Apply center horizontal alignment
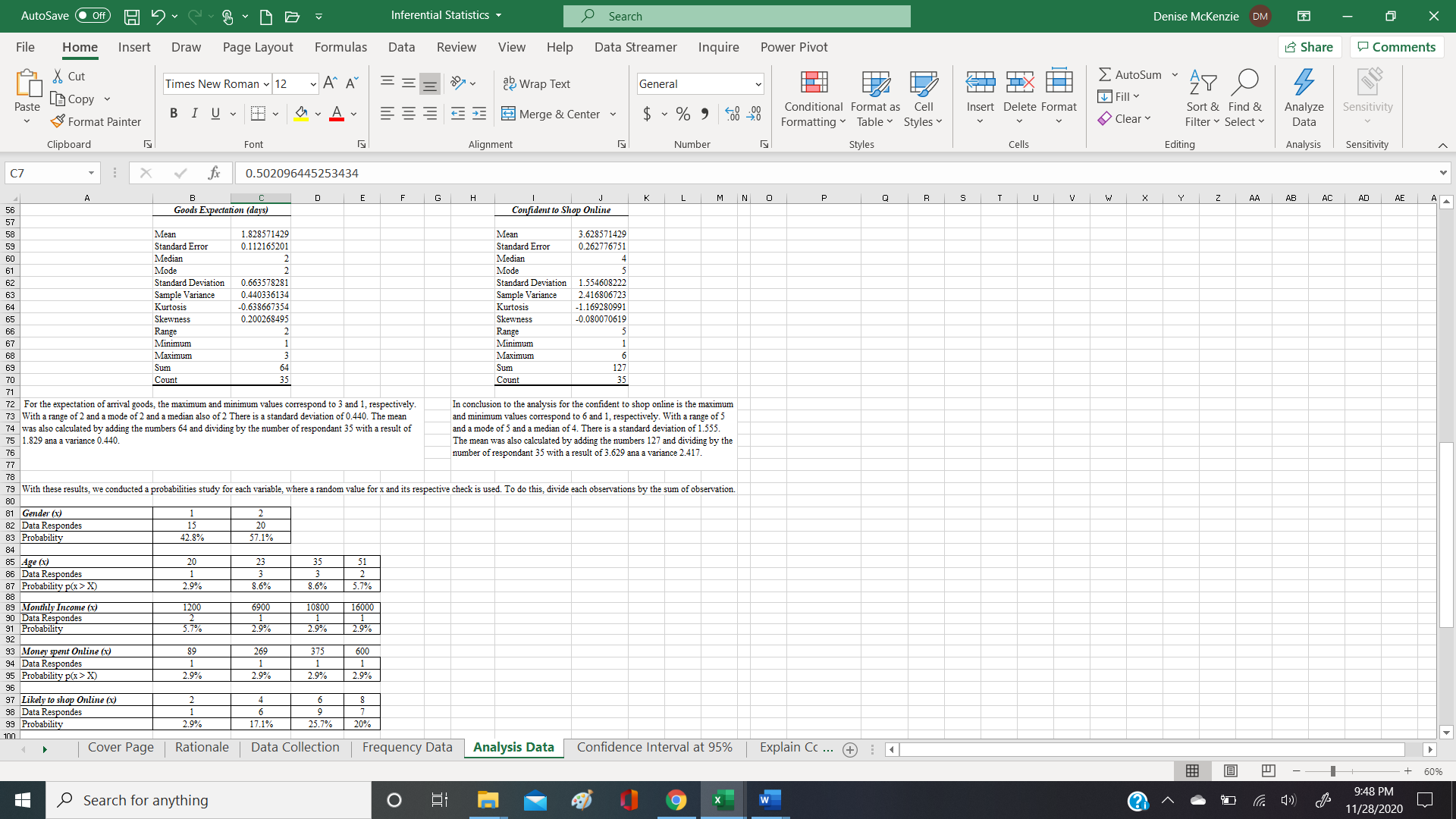Viewport: 1456px width, 819px height. pos(408,114)
